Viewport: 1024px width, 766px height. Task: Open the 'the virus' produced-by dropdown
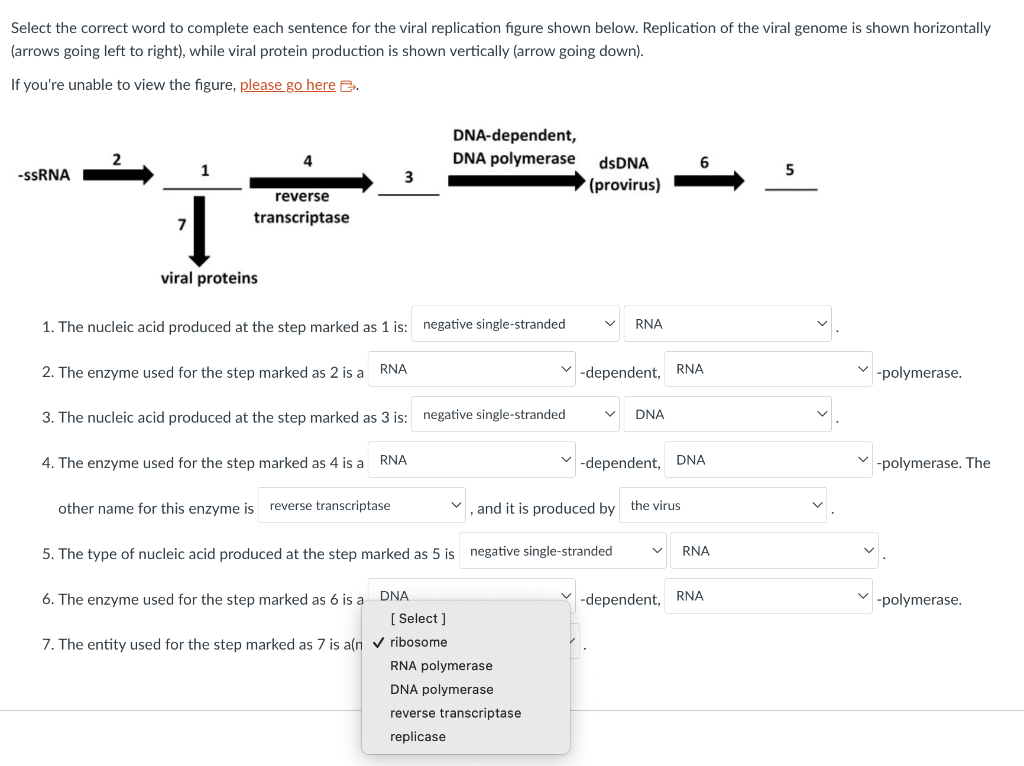[x=723, y=505]
